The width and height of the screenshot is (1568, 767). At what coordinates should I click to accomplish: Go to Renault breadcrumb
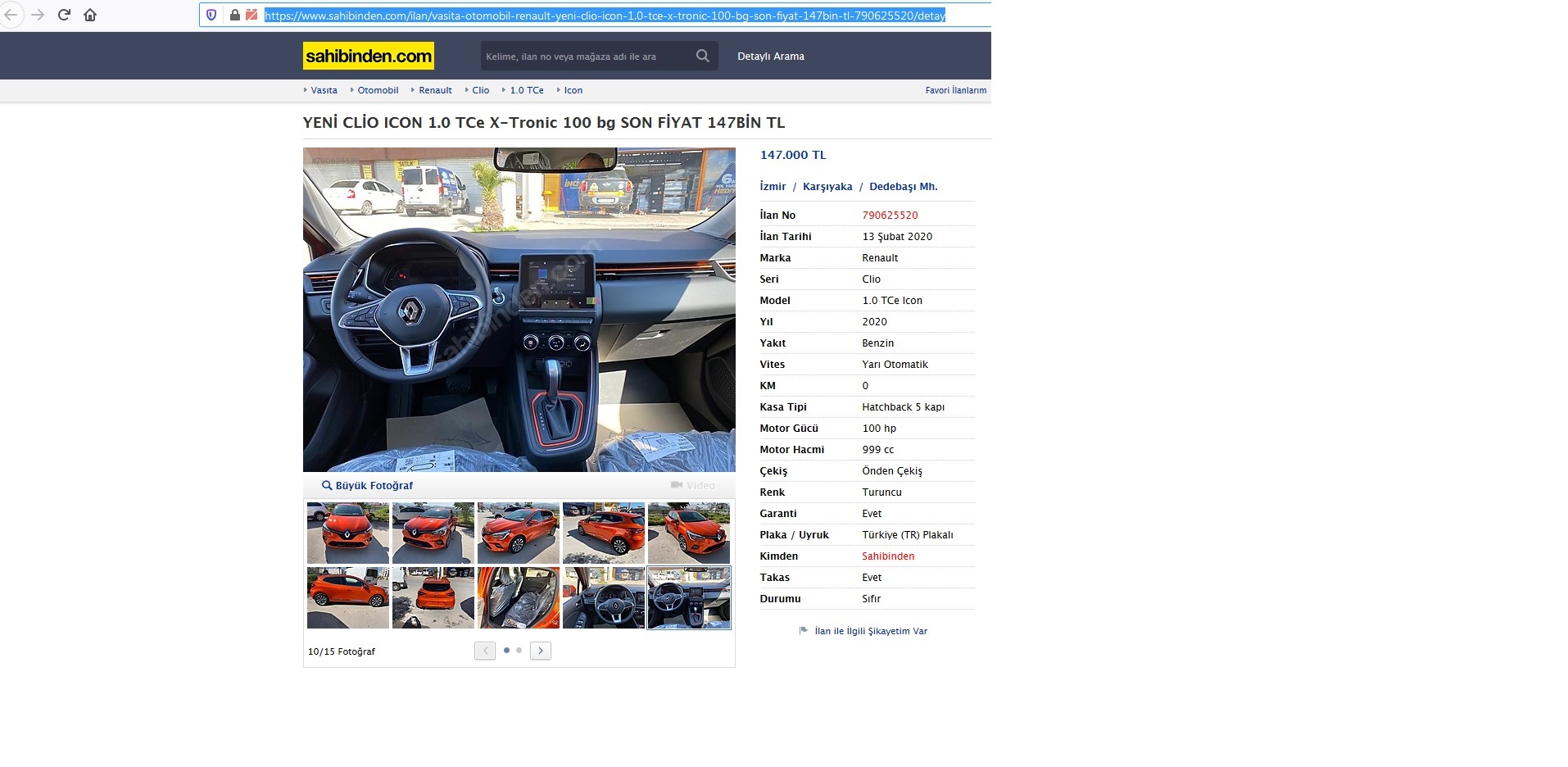click(435, 90)
